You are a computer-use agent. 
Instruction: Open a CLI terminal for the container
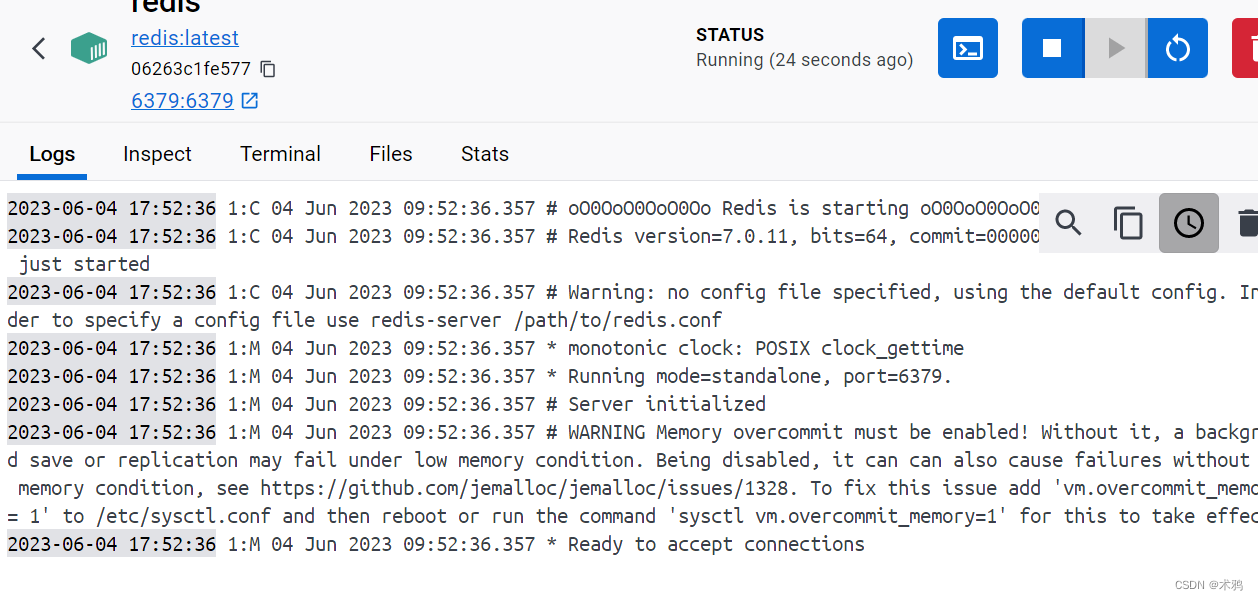(966, 47)
